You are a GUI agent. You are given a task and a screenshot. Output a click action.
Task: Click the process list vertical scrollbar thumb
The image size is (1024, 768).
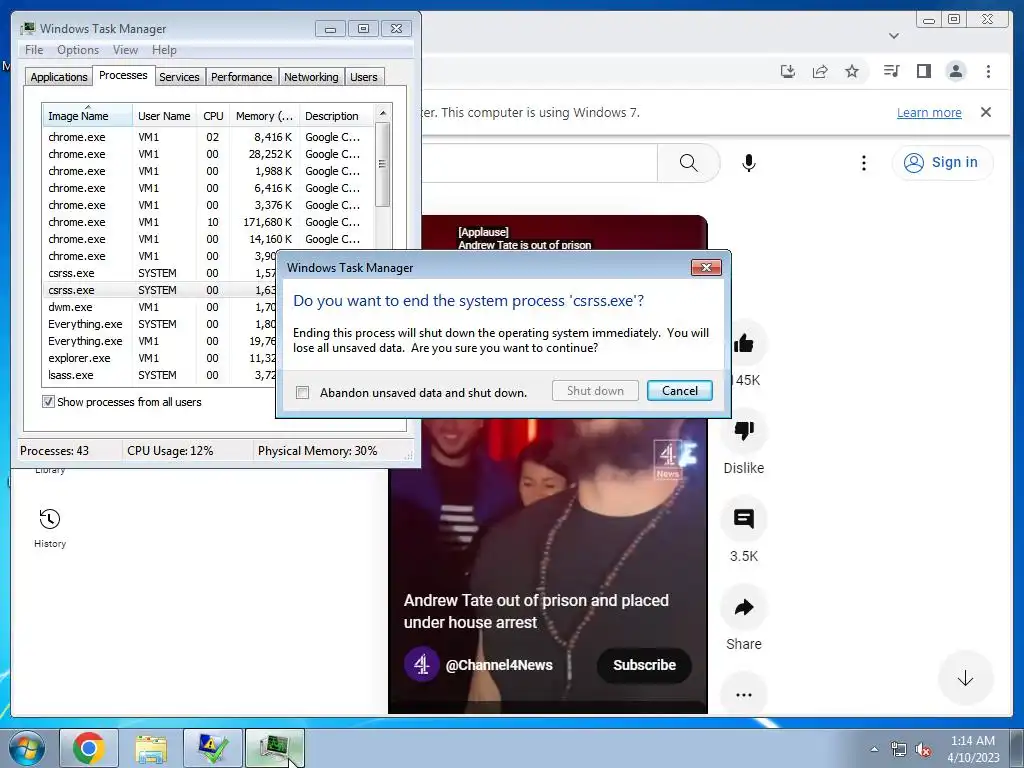click(x=382, y=165)
